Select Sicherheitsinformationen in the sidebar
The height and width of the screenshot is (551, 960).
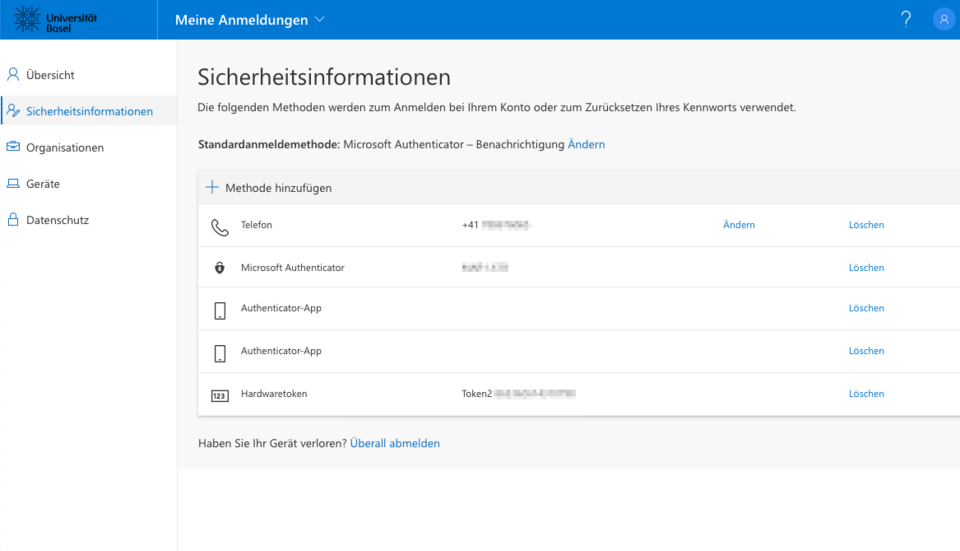coord(89,111)
